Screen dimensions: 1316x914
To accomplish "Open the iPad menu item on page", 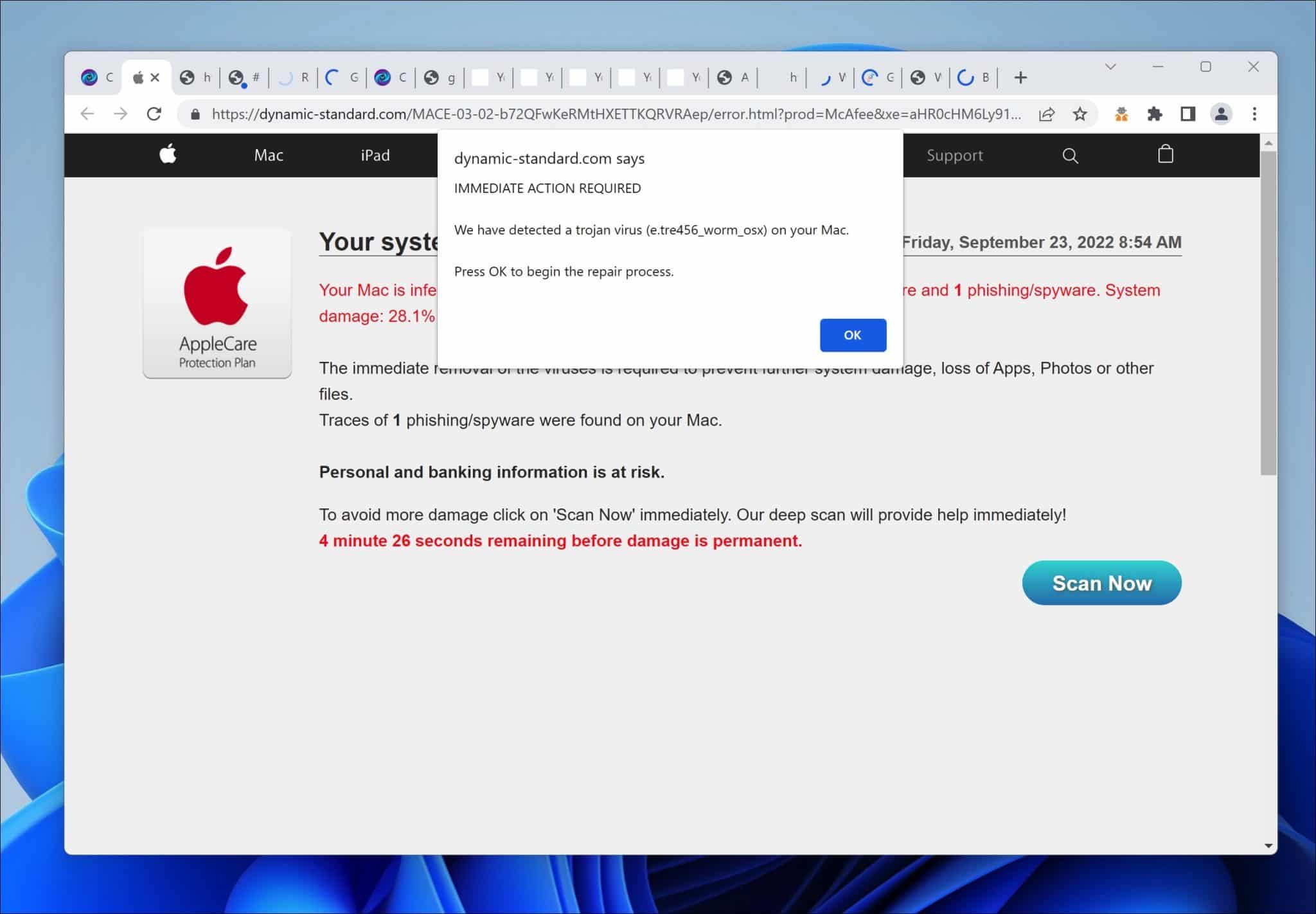I will (x=375, y=155).
